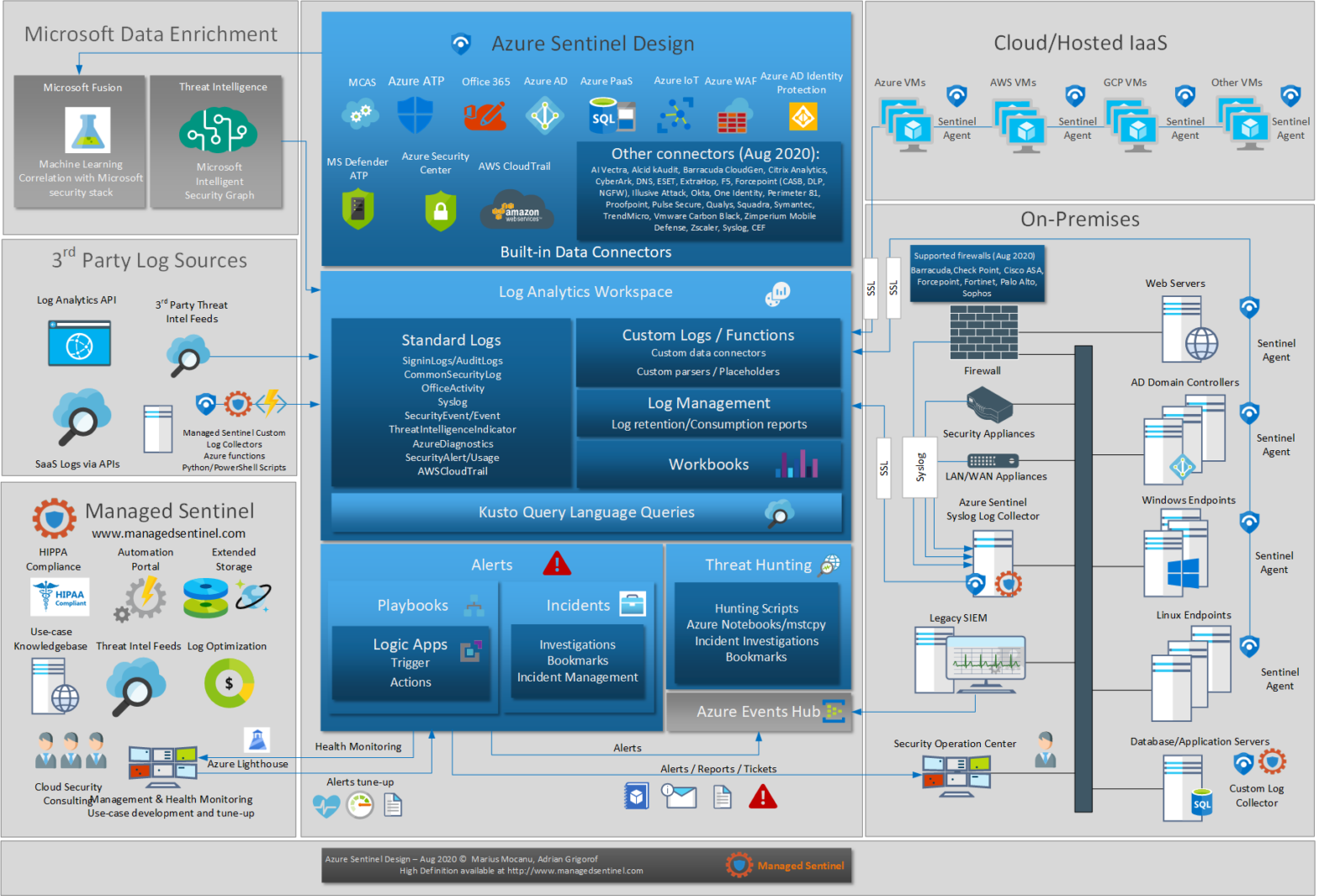Click the Built-in Data Connectors label
The width and height of the screenshot is (1319, 896).
pyautogui.click(x=585, y=252)
